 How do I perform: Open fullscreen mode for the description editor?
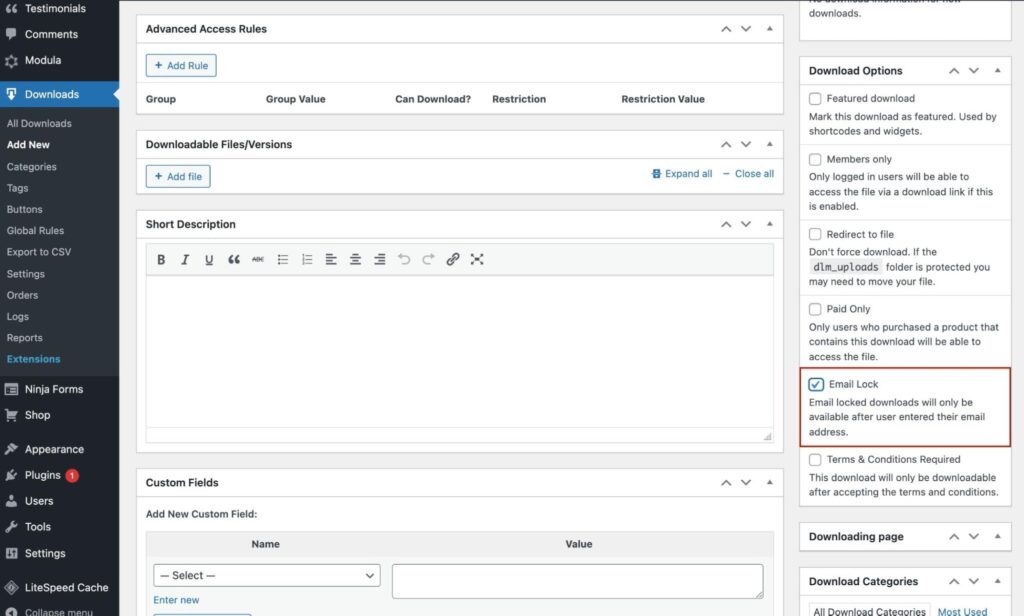click(x=477, y=260)
